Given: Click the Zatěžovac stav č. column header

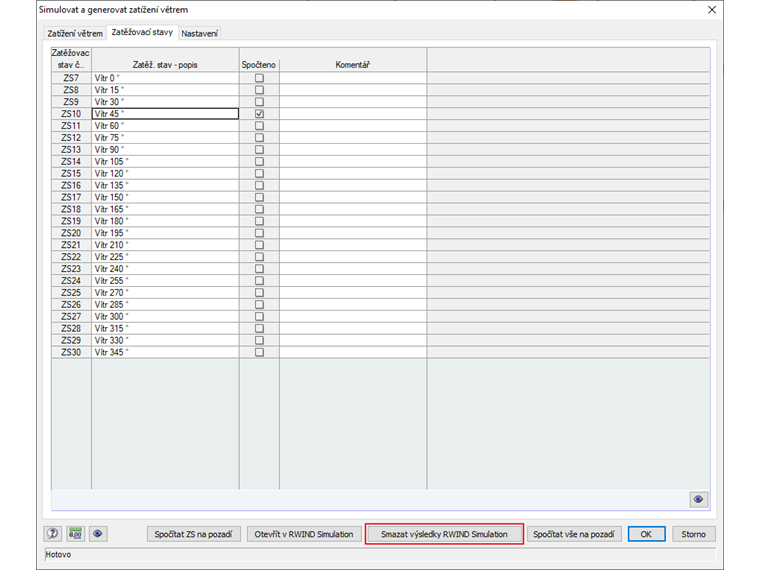Looking at the screenshot, I should [71, 60].
